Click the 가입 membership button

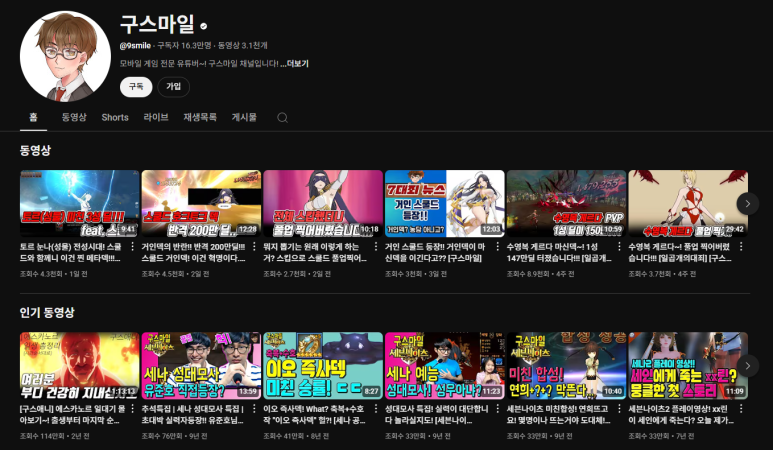pos(174,87)
